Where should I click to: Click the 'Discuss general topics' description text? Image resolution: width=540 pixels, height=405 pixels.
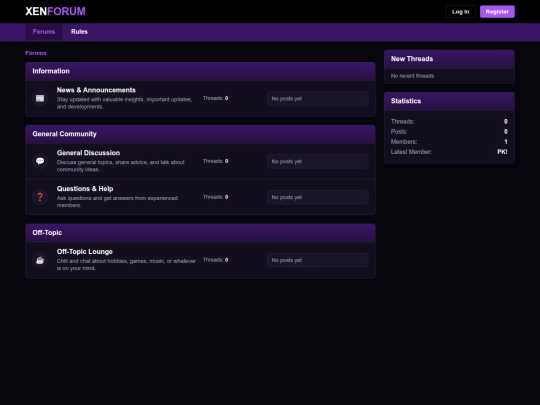click(121, 166)
